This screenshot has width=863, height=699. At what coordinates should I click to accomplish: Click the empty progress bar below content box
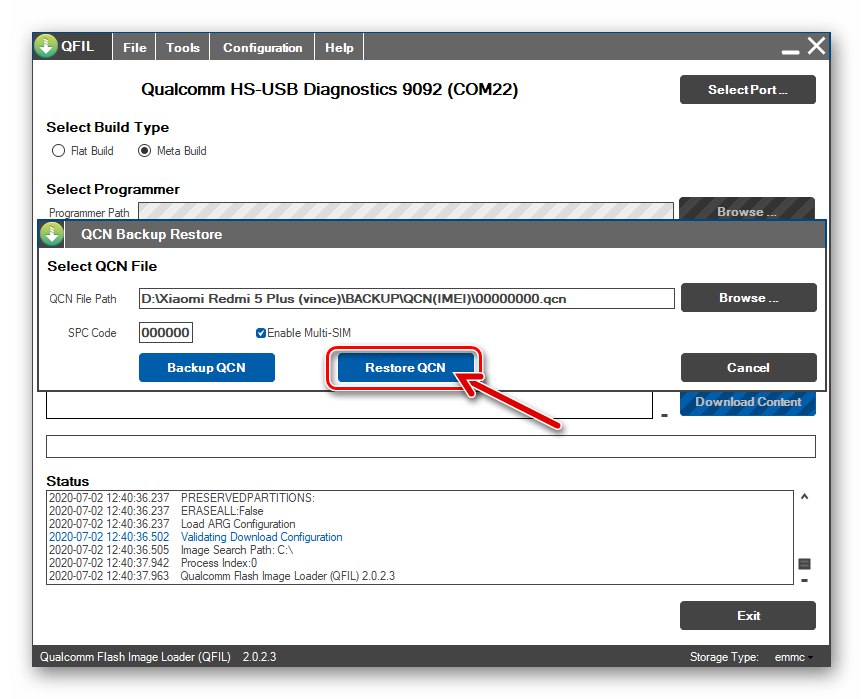430,446
